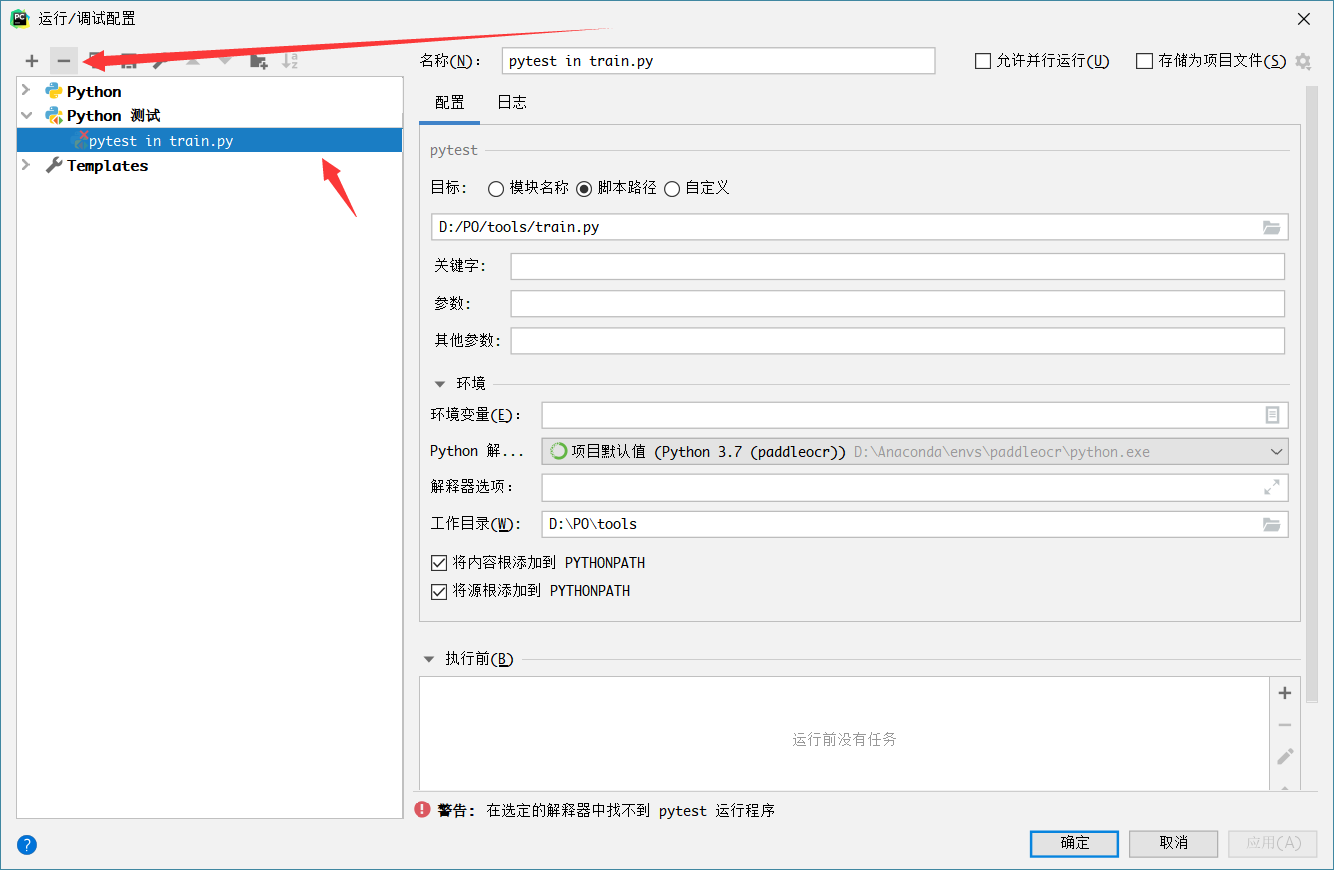Collapse the 执行前 section
This screenshot has height=870, width=1334.
coord(429,659)
